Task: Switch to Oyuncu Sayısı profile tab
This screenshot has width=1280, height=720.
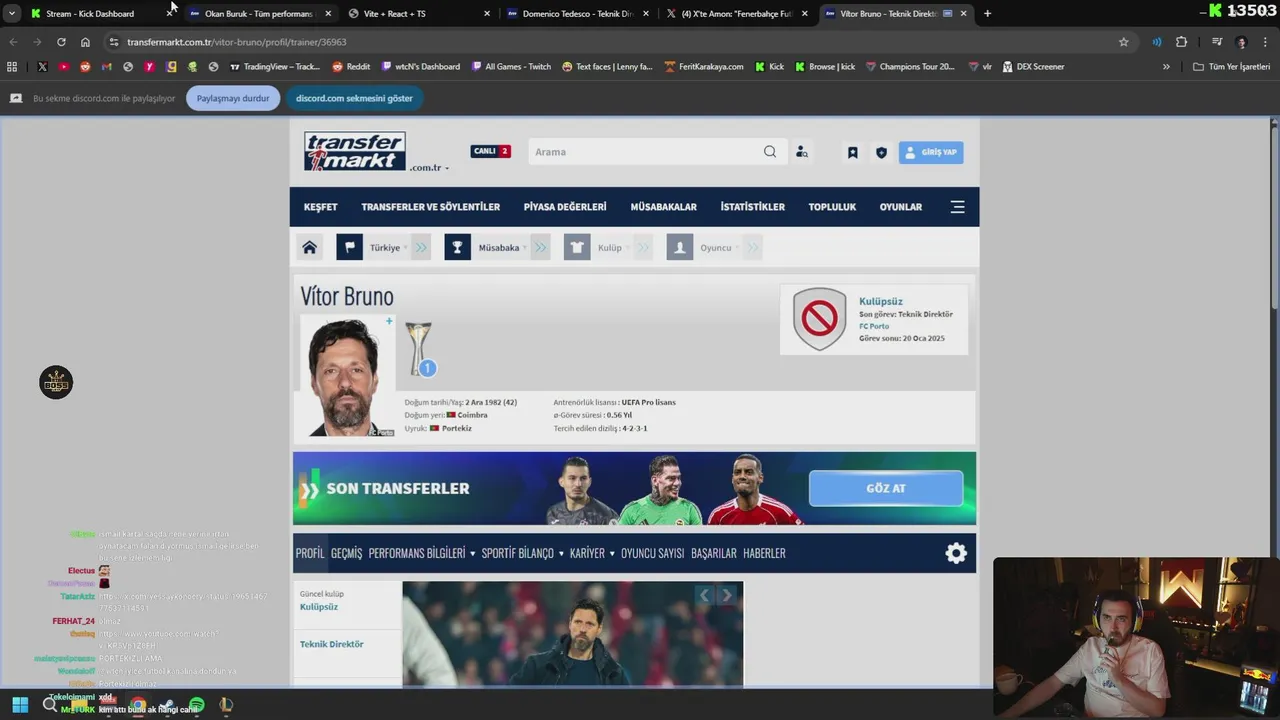Action: click(x=652, y=553)
